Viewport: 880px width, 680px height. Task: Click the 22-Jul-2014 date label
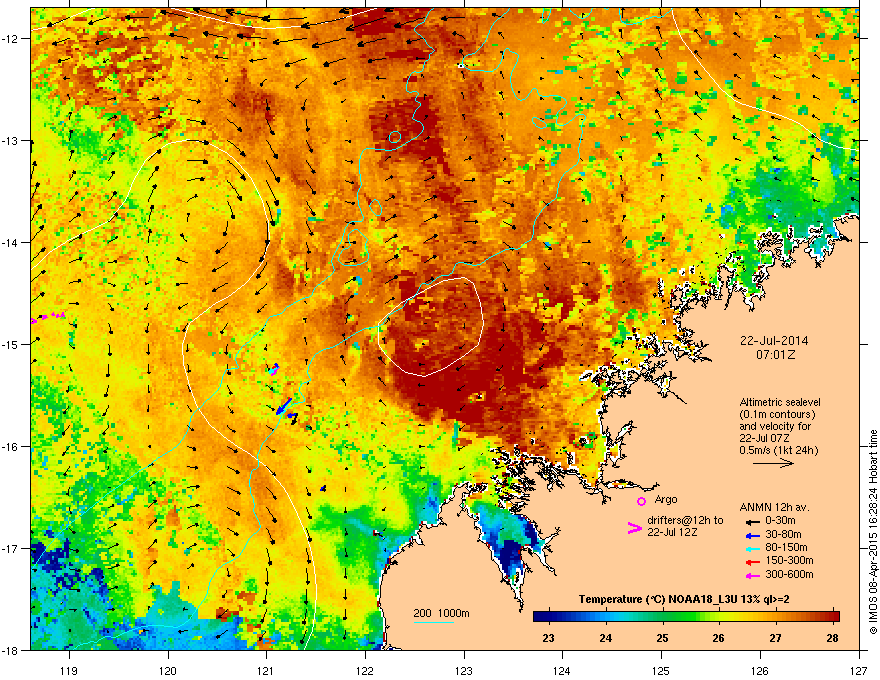pos(774,341)
